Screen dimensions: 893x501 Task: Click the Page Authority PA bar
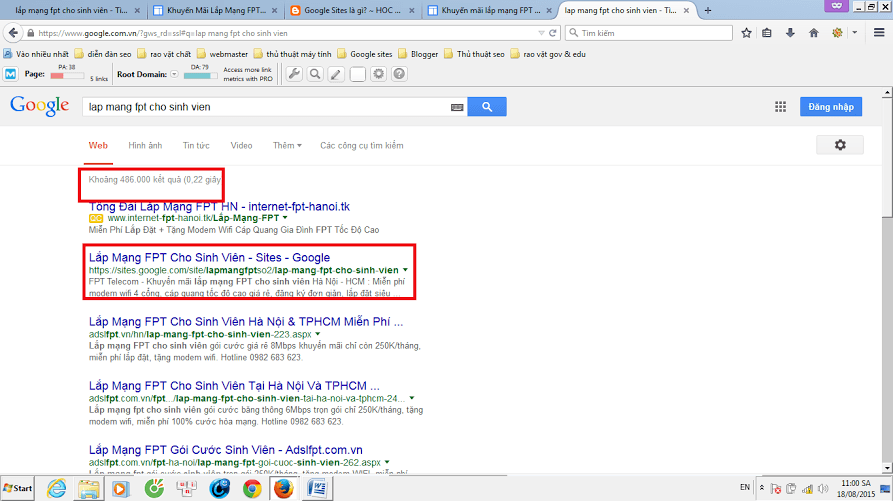coord(67,76)
